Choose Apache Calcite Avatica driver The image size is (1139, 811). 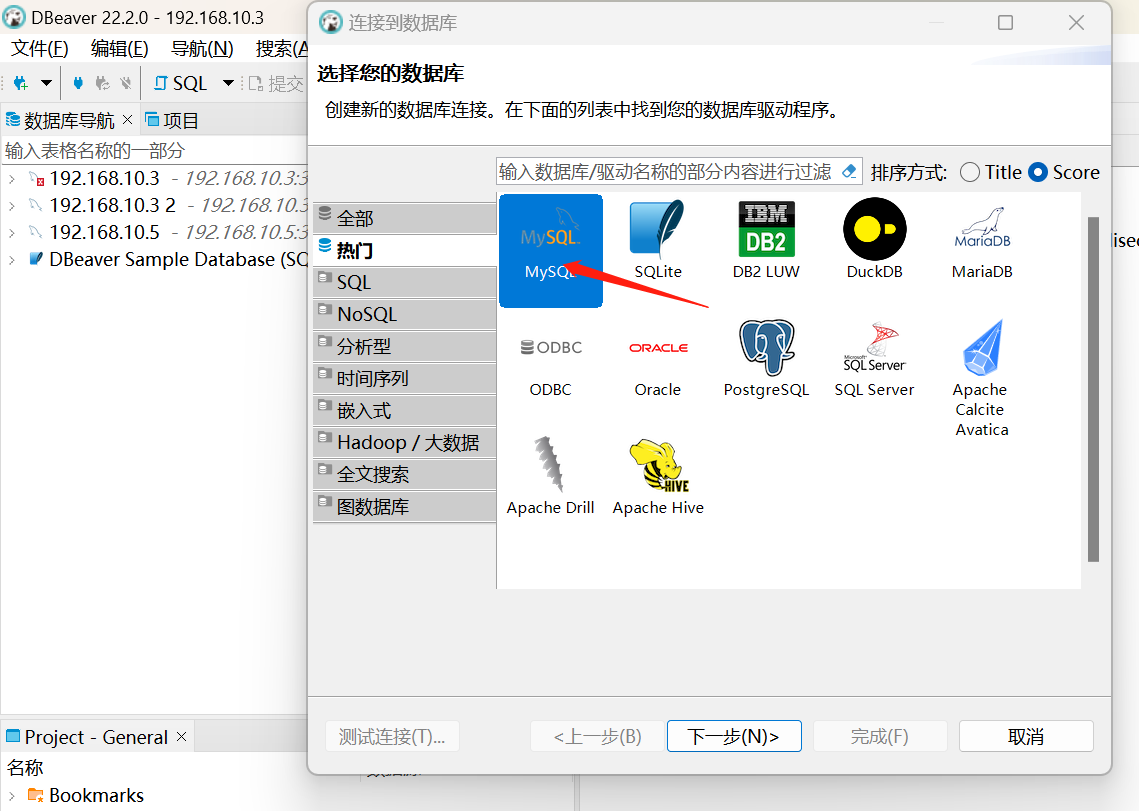pos(982,378)
